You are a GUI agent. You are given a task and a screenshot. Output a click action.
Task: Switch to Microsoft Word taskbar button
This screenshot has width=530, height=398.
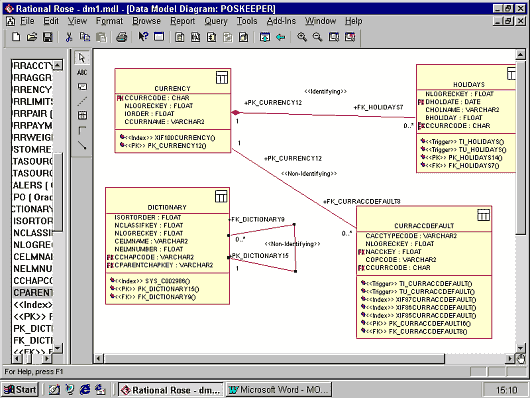(279, 390)
